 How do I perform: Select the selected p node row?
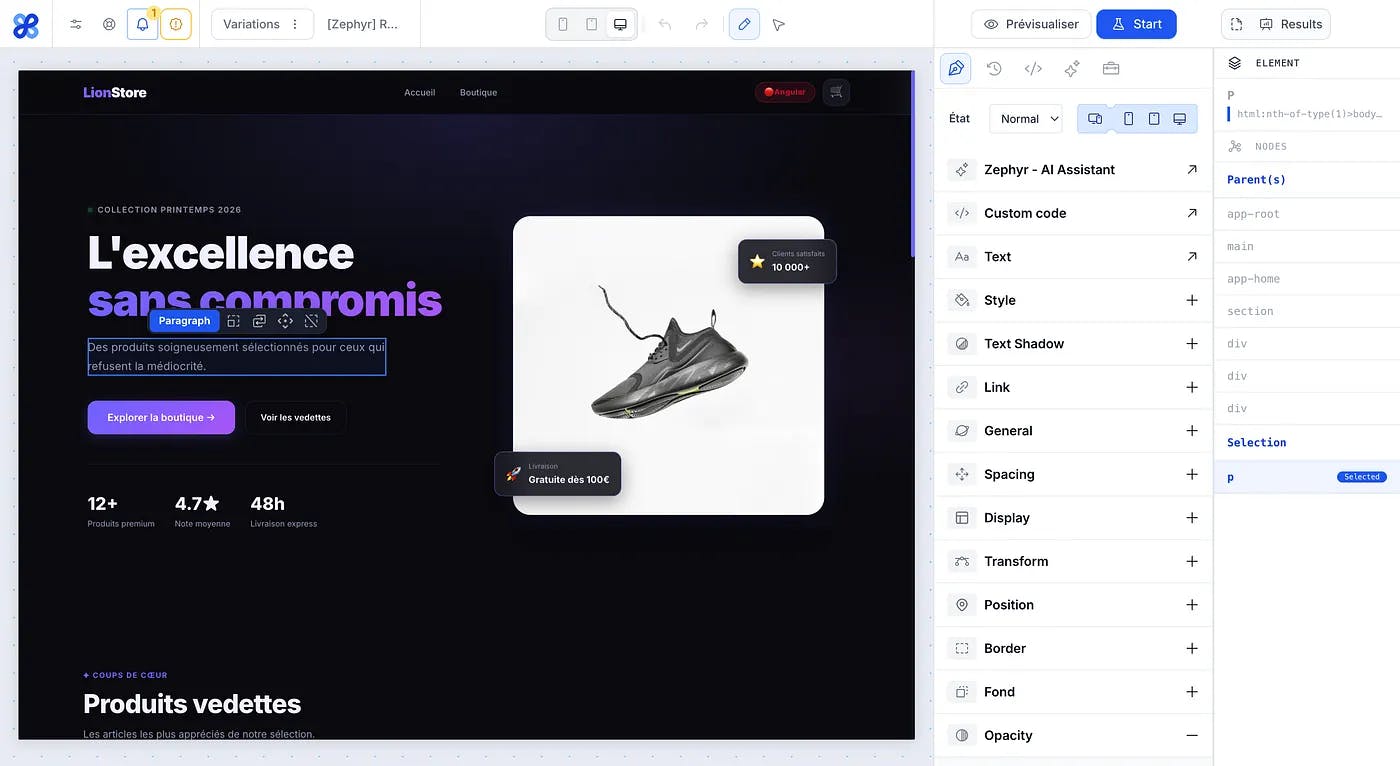pyautogui.click(x=1307, y=477)
